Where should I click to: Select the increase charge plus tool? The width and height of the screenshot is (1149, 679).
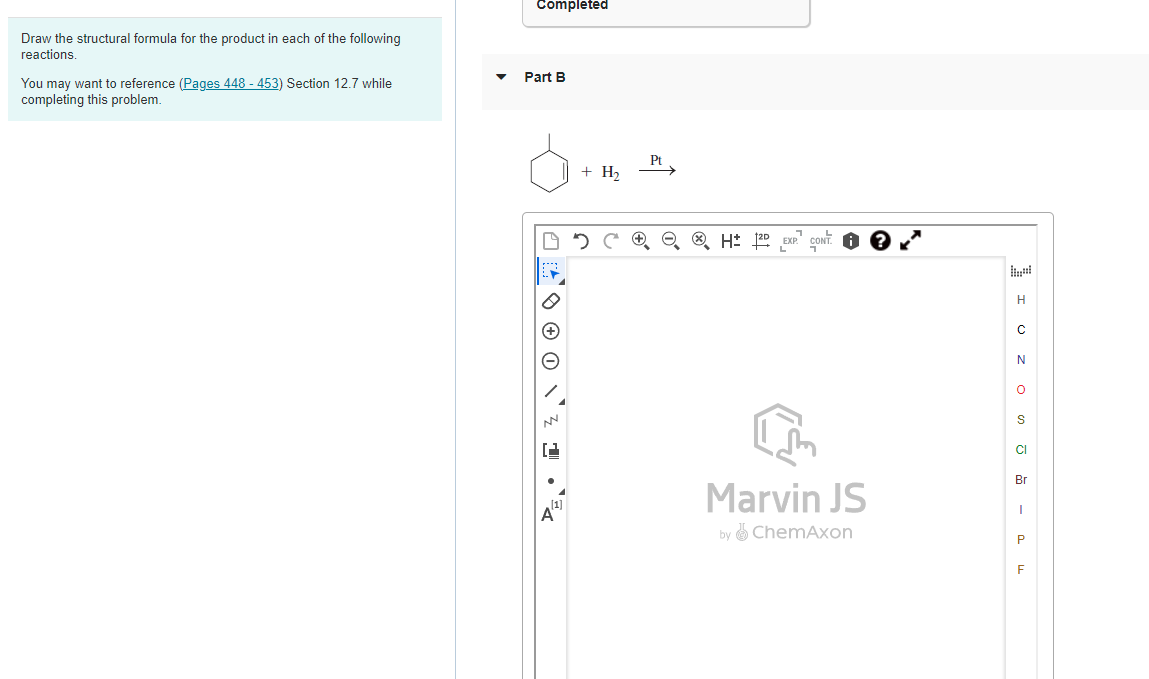551,331
